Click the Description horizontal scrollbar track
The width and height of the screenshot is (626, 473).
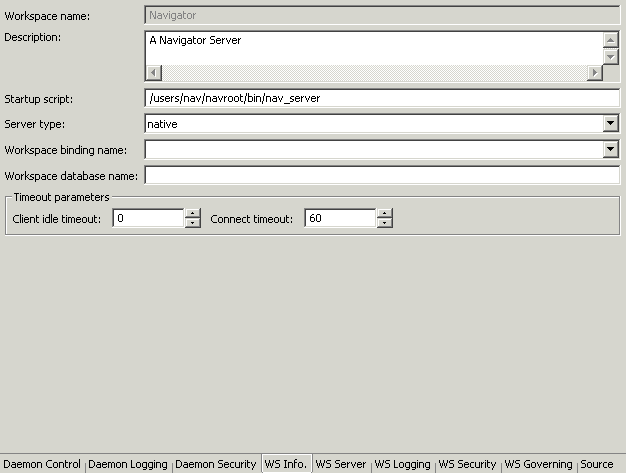click(x=374, y=73)
